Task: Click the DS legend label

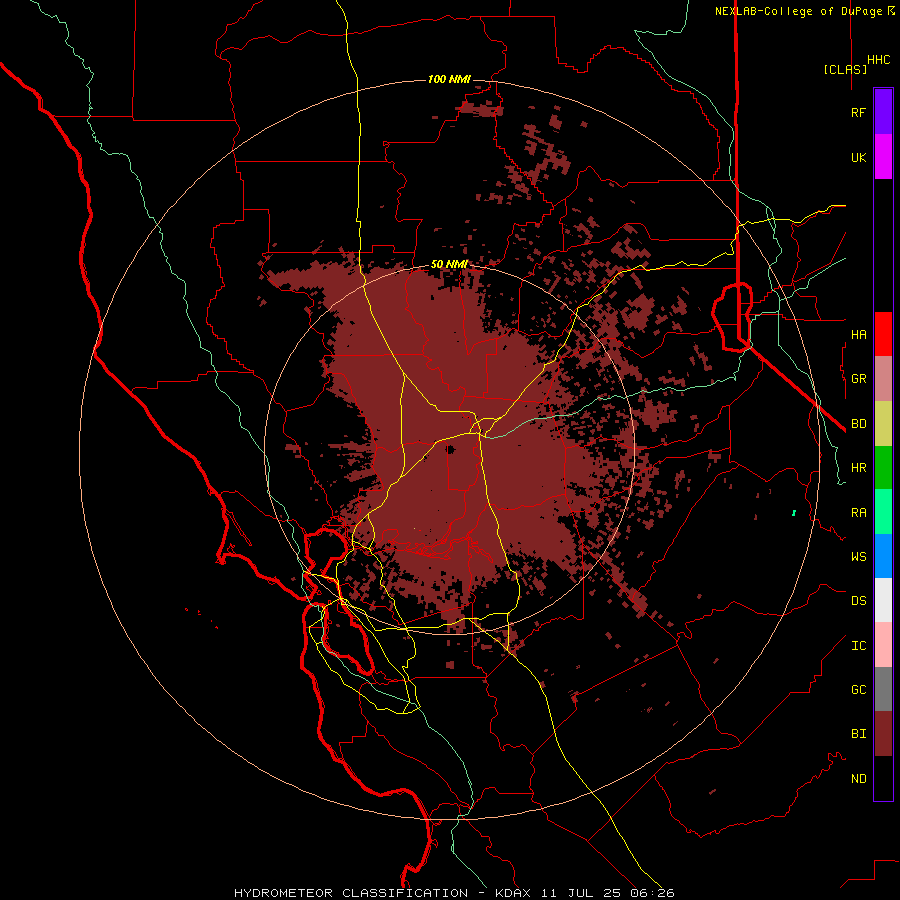Action: (x=858, y=601)
